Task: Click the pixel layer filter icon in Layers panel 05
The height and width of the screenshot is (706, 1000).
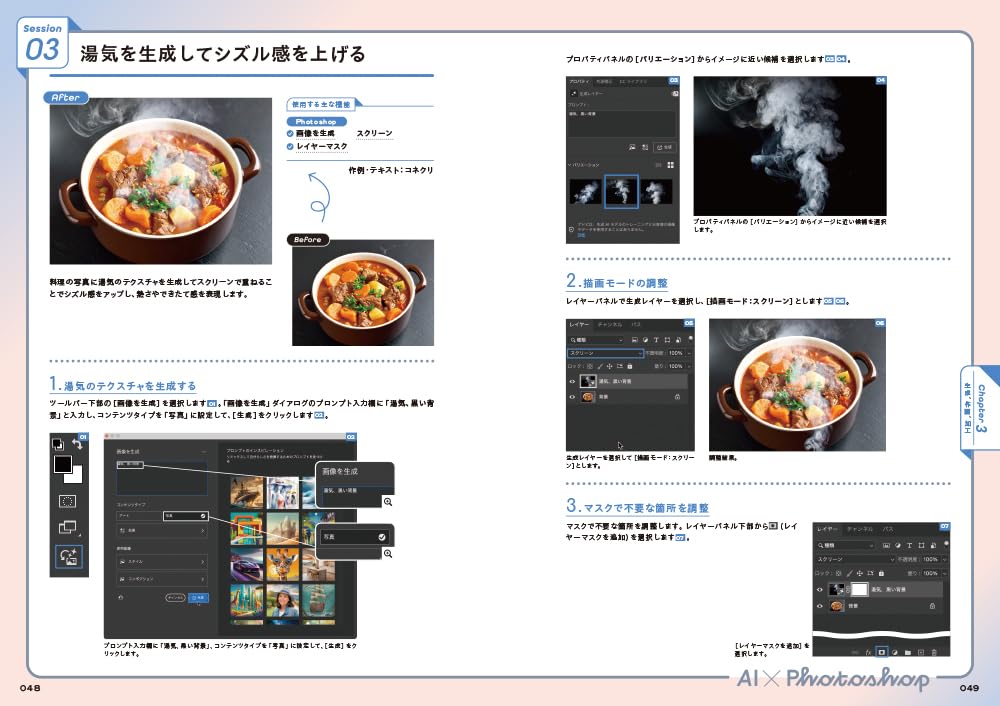Action: click(x=635, y=340)
